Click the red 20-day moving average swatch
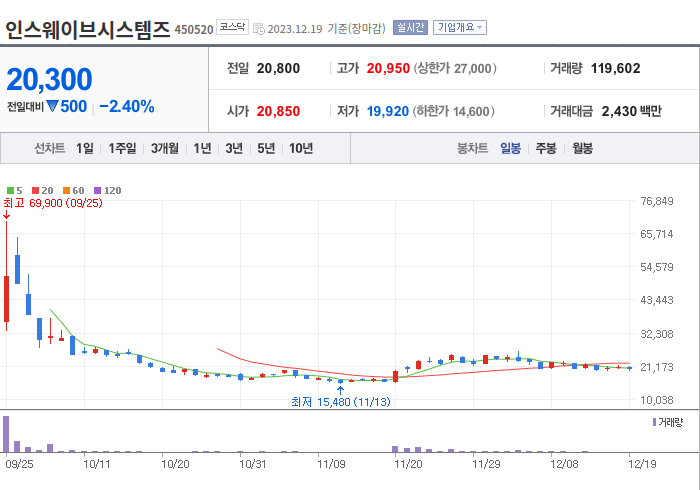The height and width of the screenshot is (490, 700). click(x=36, y=191)
